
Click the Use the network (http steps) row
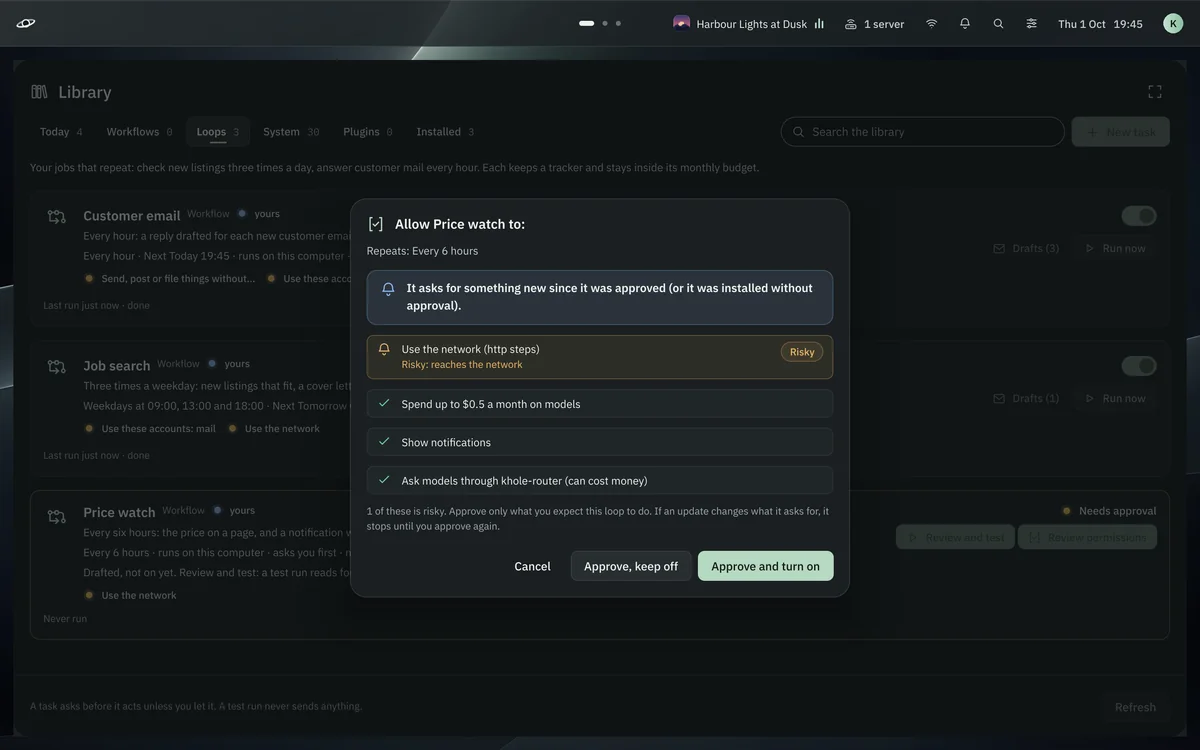pyautogui.click(x=600, y=357)
